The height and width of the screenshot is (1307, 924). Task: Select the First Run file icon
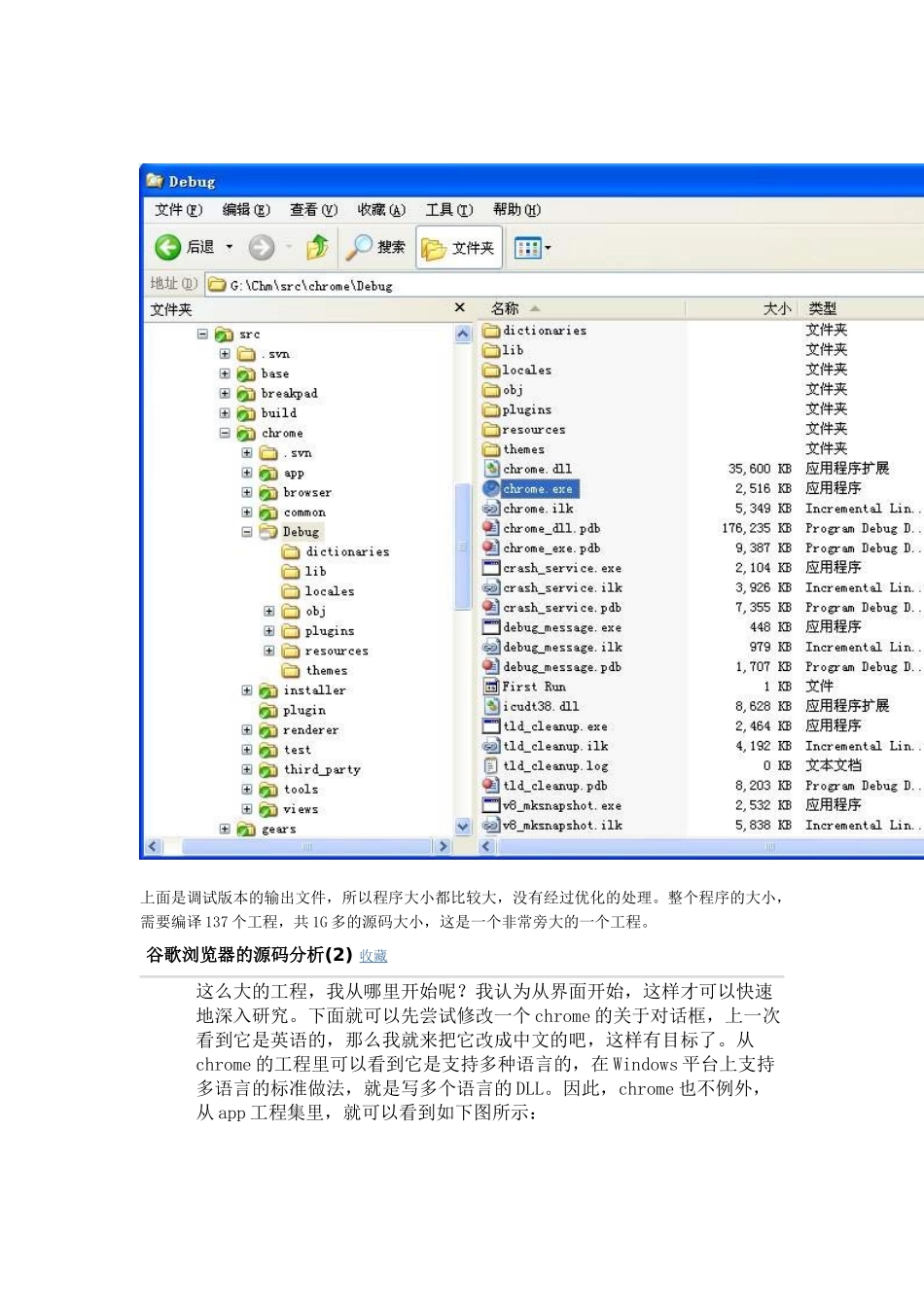492,687
